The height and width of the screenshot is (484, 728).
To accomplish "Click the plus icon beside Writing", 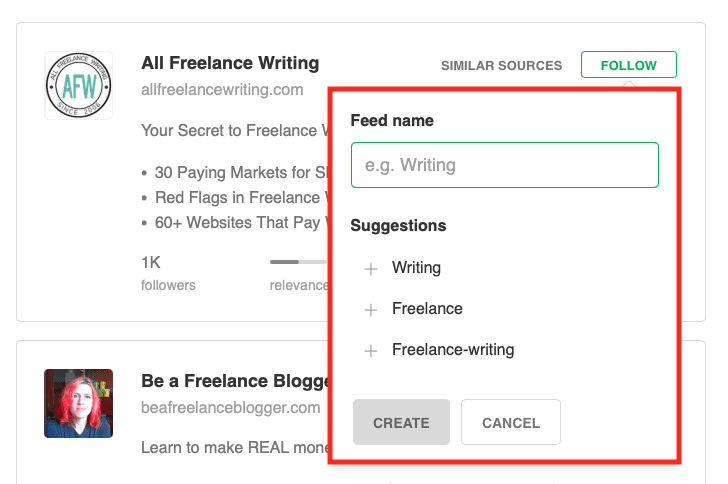I will point(371,268).
